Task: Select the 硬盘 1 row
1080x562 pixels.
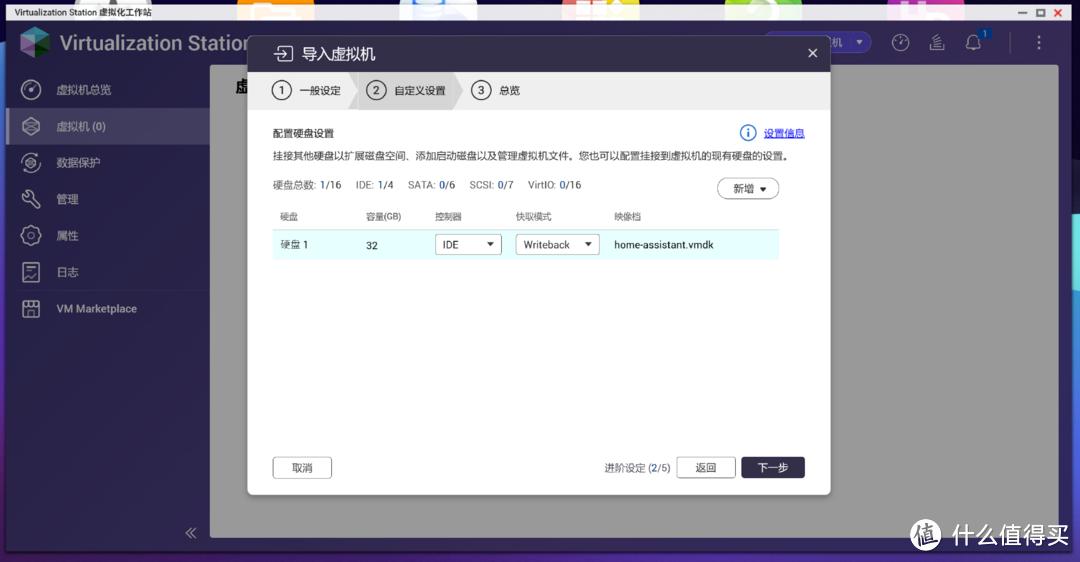Action: pos(526,244)
